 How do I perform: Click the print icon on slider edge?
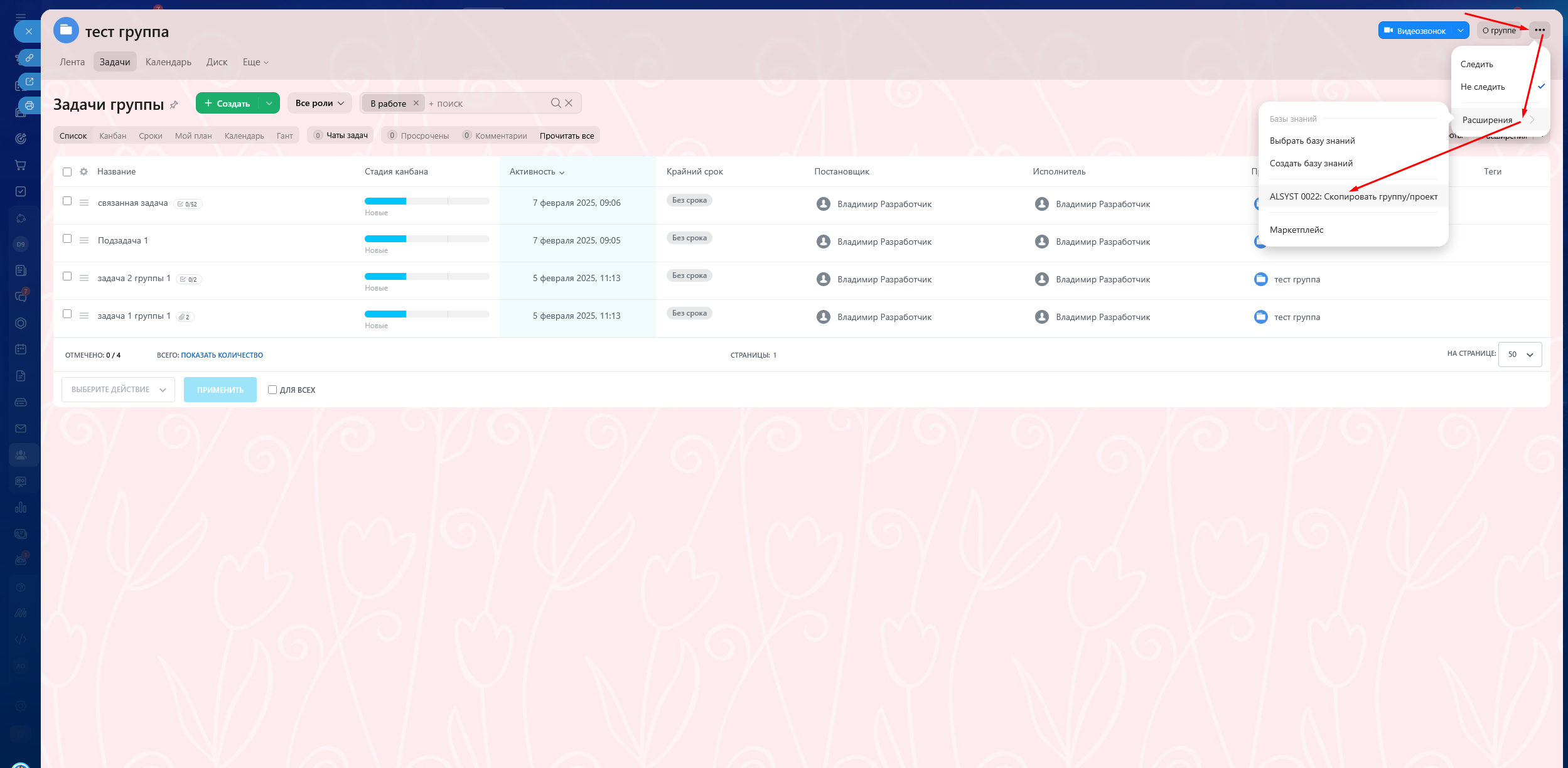(x=29, y=105)
